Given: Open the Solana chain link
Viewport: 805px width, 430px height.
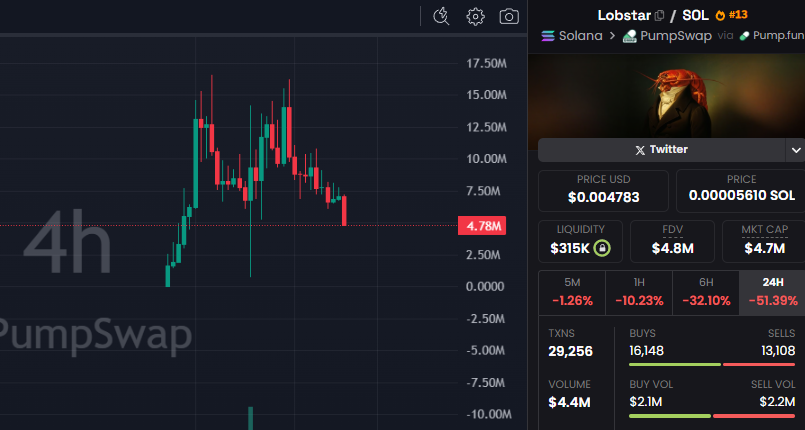Looking at the screenshot, I should 580,36.
